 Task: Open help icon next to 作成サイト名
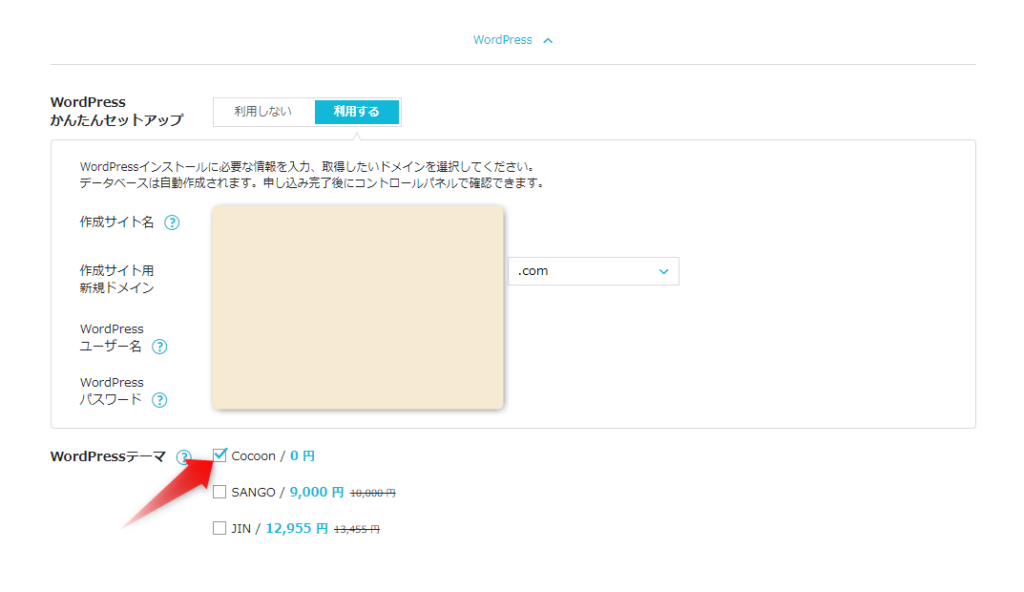point(172,223)
